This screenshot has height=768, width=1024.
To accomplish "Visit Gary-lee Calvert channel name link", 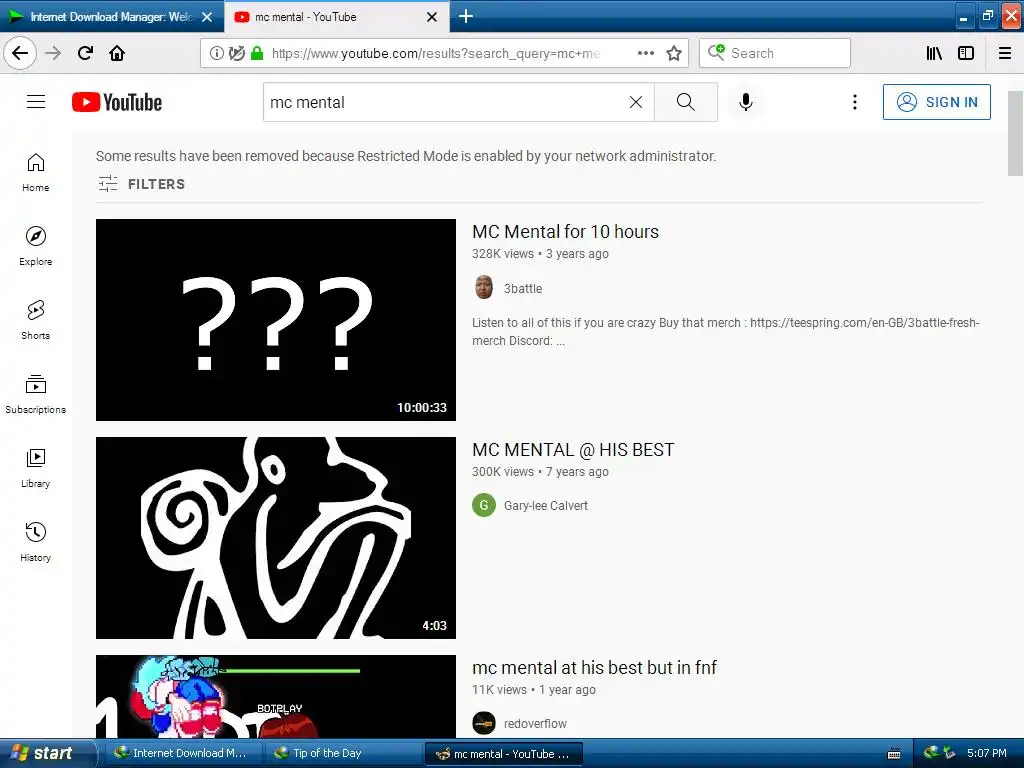I will coord(545,505).
